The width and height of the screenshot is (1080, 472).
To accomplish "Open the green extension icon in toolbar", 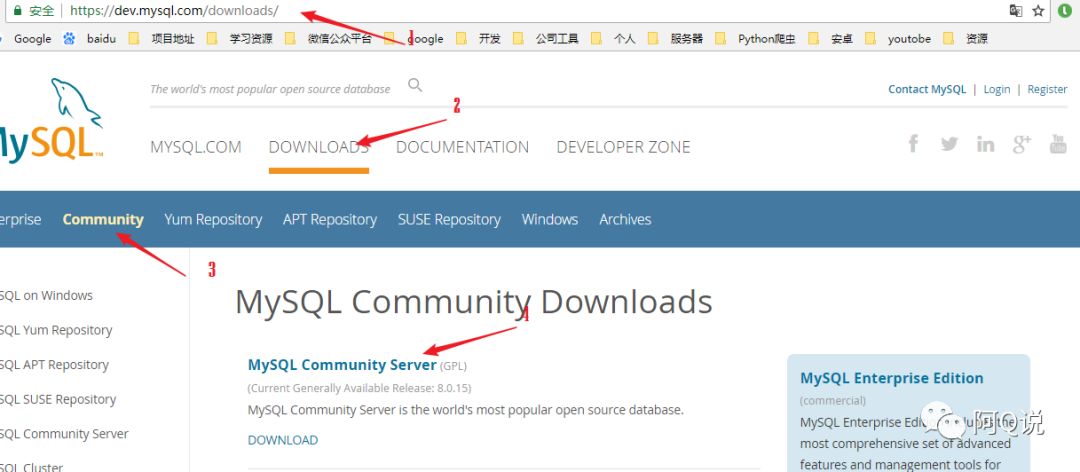I will pos(1065,11).
